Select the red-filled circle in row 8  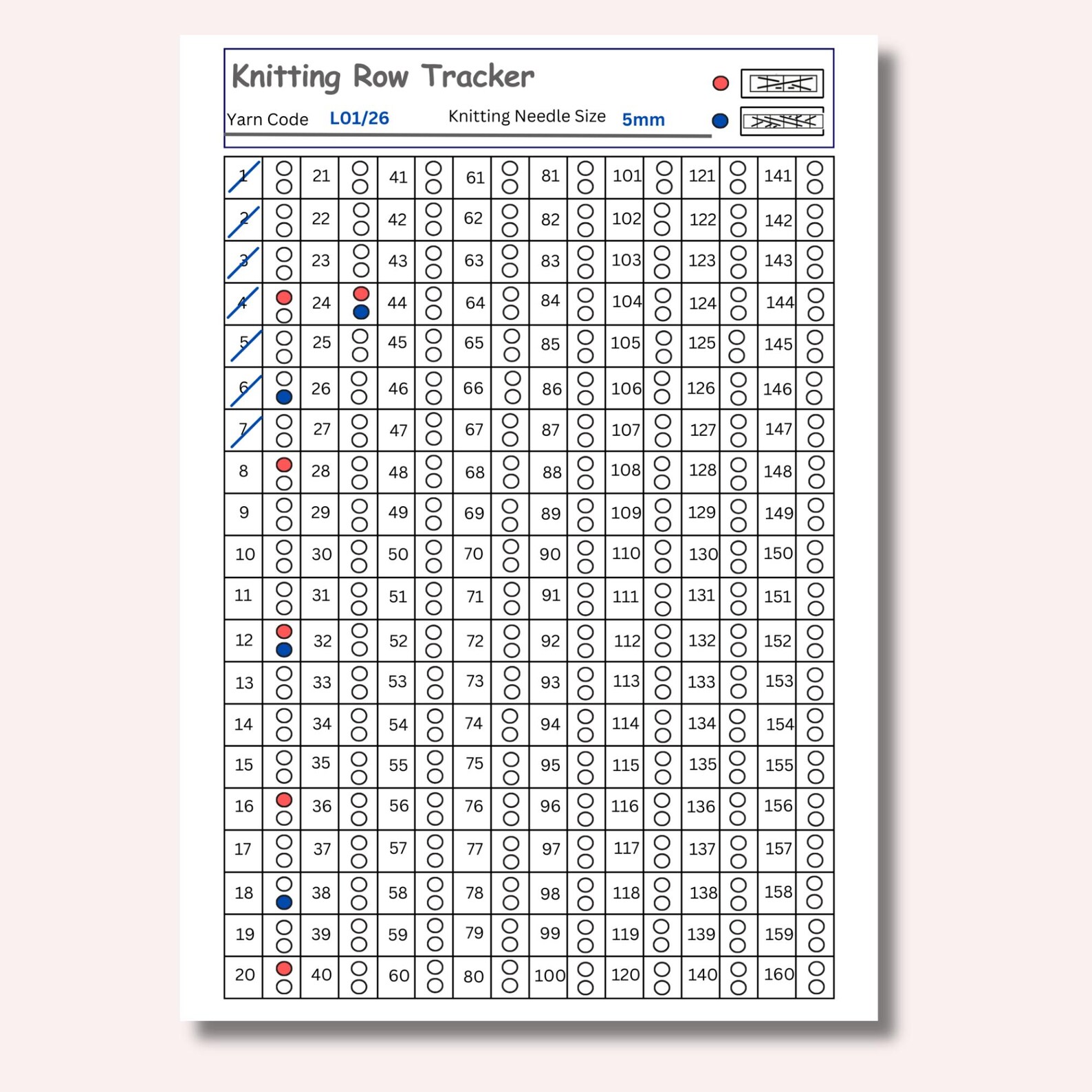click(x=284, y=465)
